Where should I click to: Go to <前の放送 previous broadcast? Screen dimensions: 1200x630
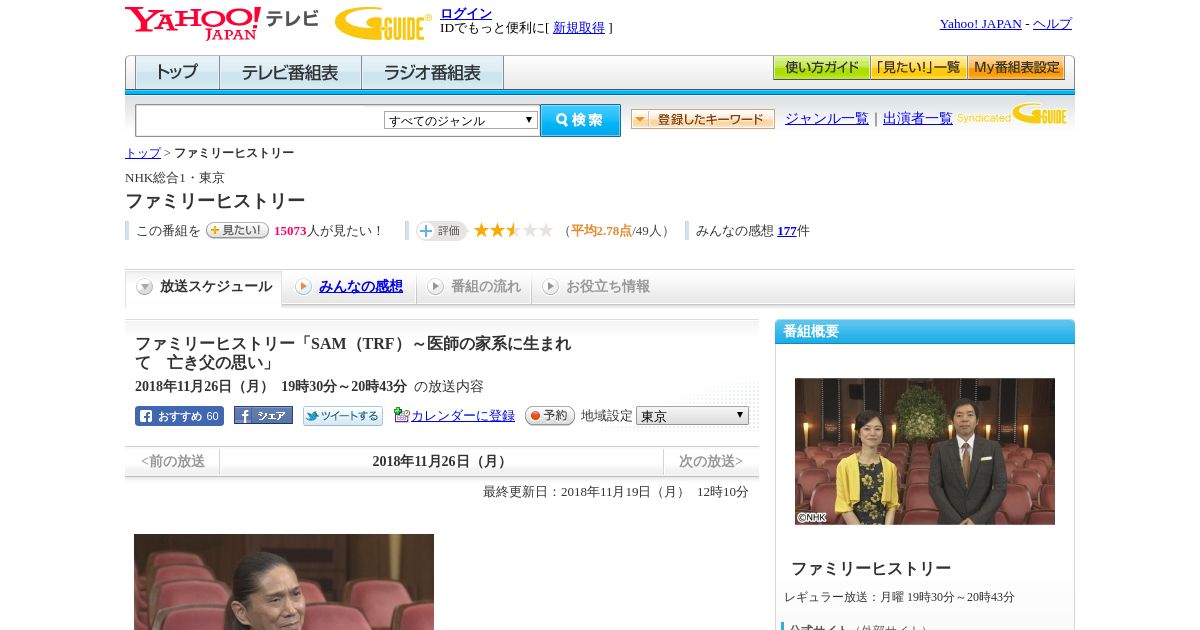[173, 461]
